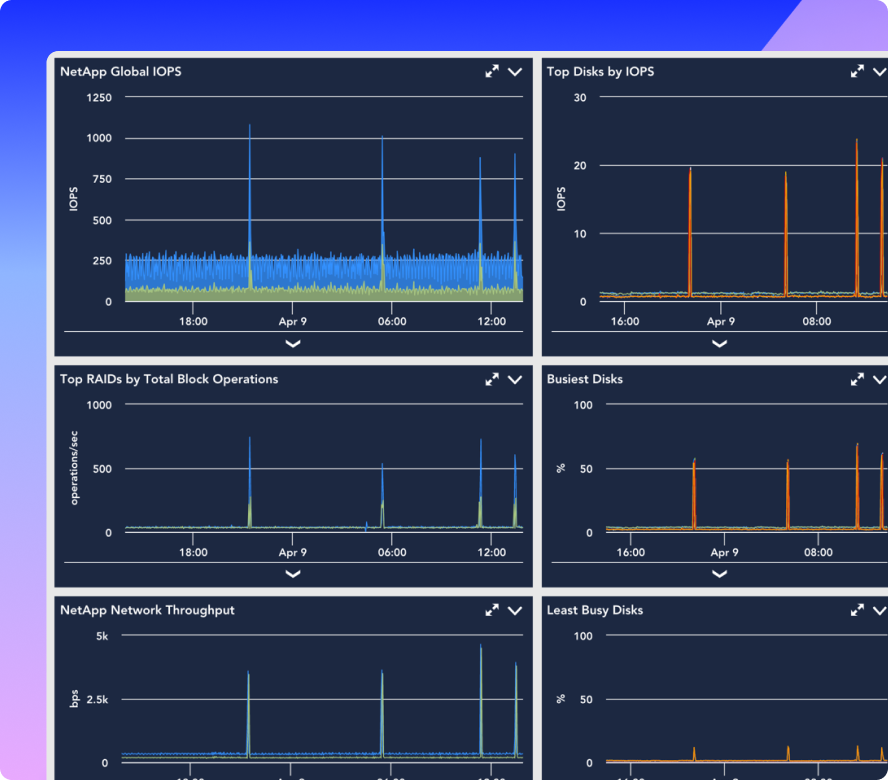Maximize the Top Disks by IOPS widget
888x780 pixels.
click(x=857, y=71)
